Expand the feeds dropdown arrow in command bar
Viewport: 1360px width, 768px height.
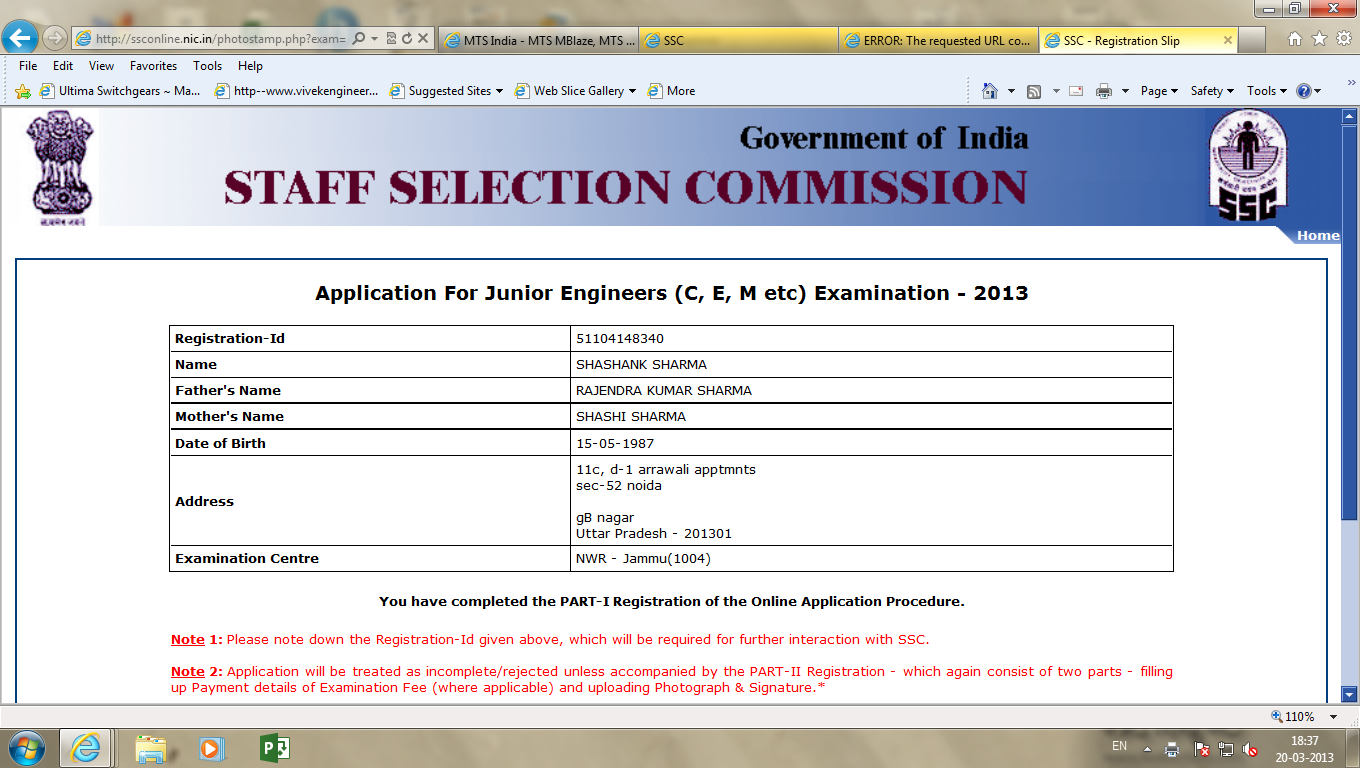point(1054,91)
